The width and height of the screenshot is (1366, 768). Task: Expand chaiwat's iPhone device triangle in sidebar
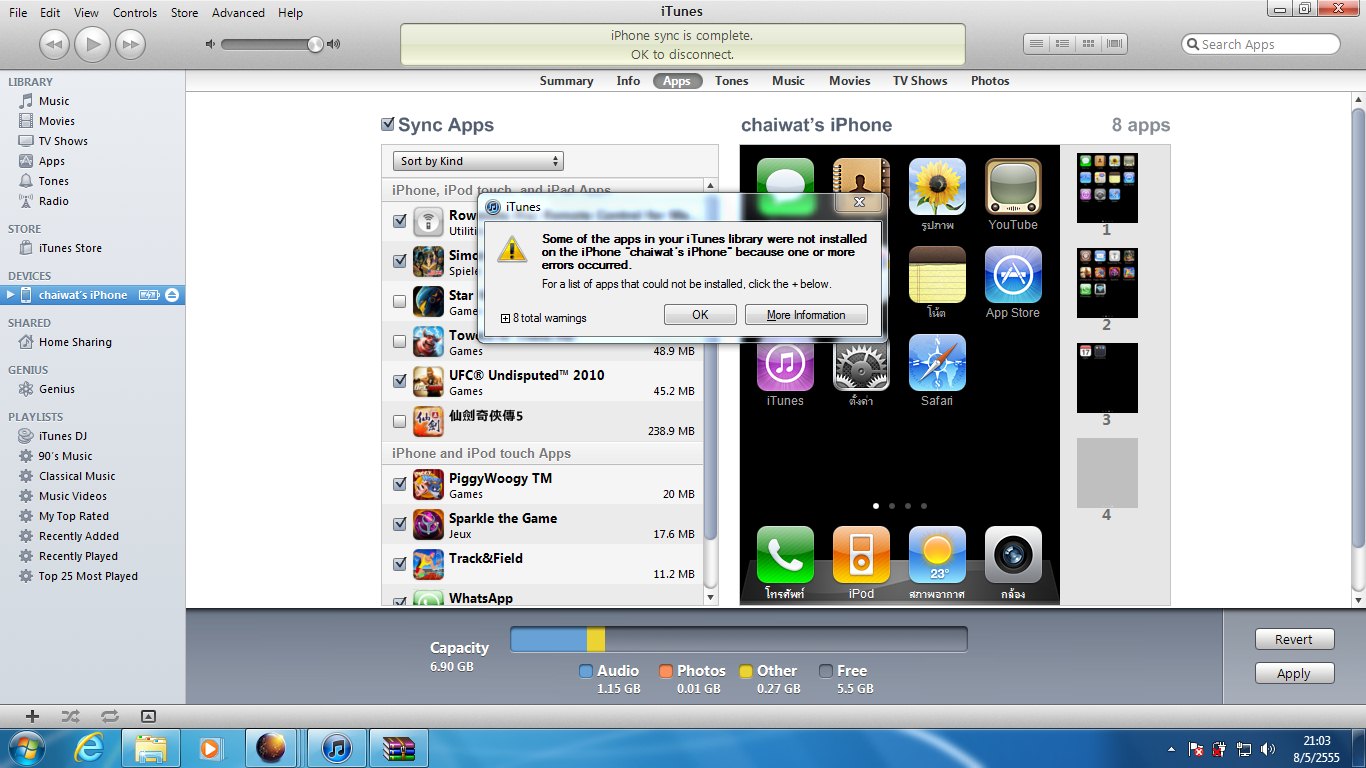pyautogui.click(x=10, y=295)
